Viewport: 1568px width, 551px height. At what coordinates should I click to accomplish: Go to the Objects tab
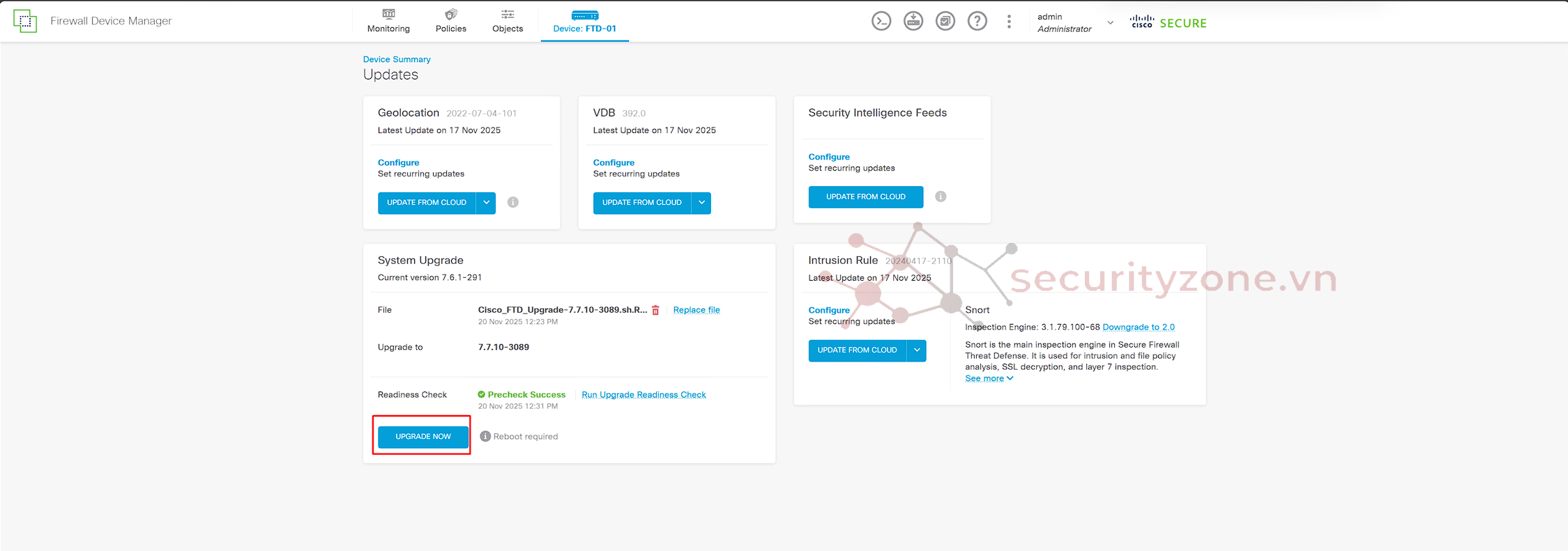(508, 21)
